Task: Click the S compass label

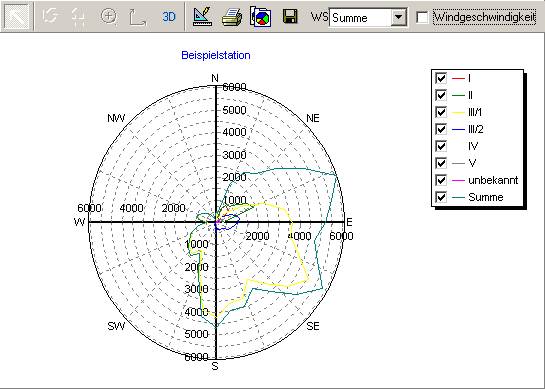Action: (x=215, y=366)
